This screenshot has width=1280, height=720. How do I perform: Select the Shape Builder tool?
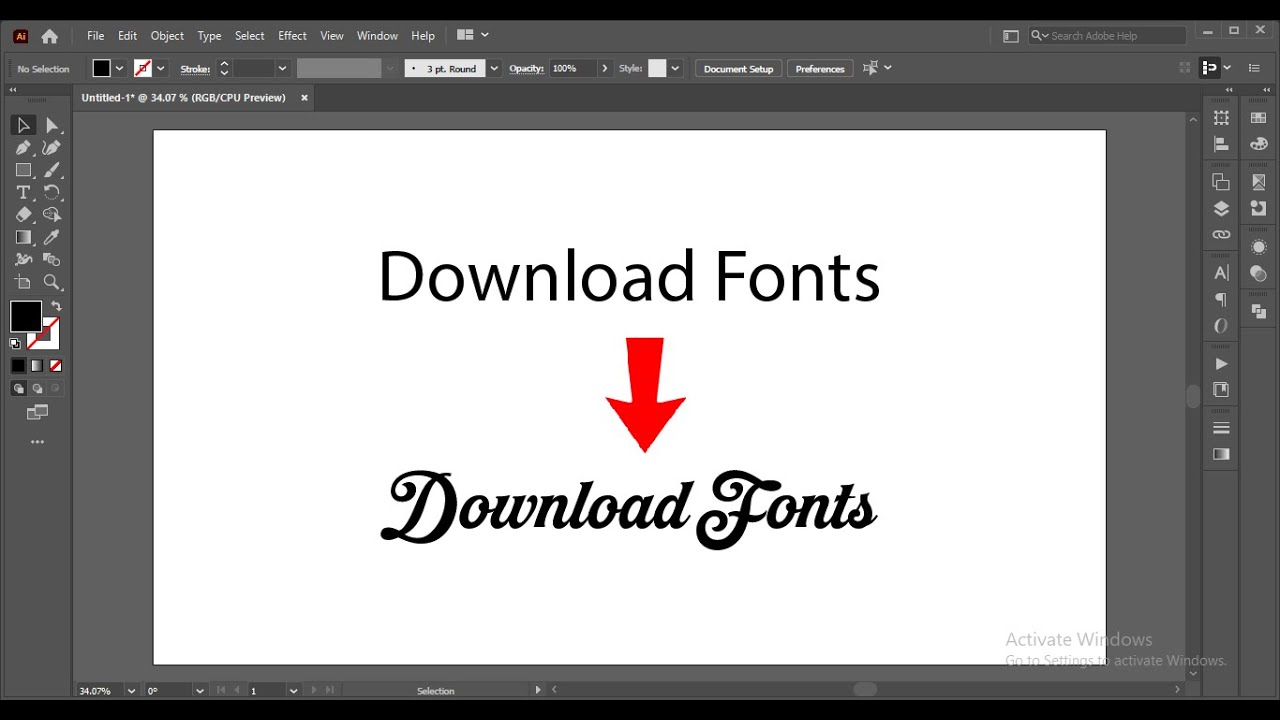[x=52, y=215]
